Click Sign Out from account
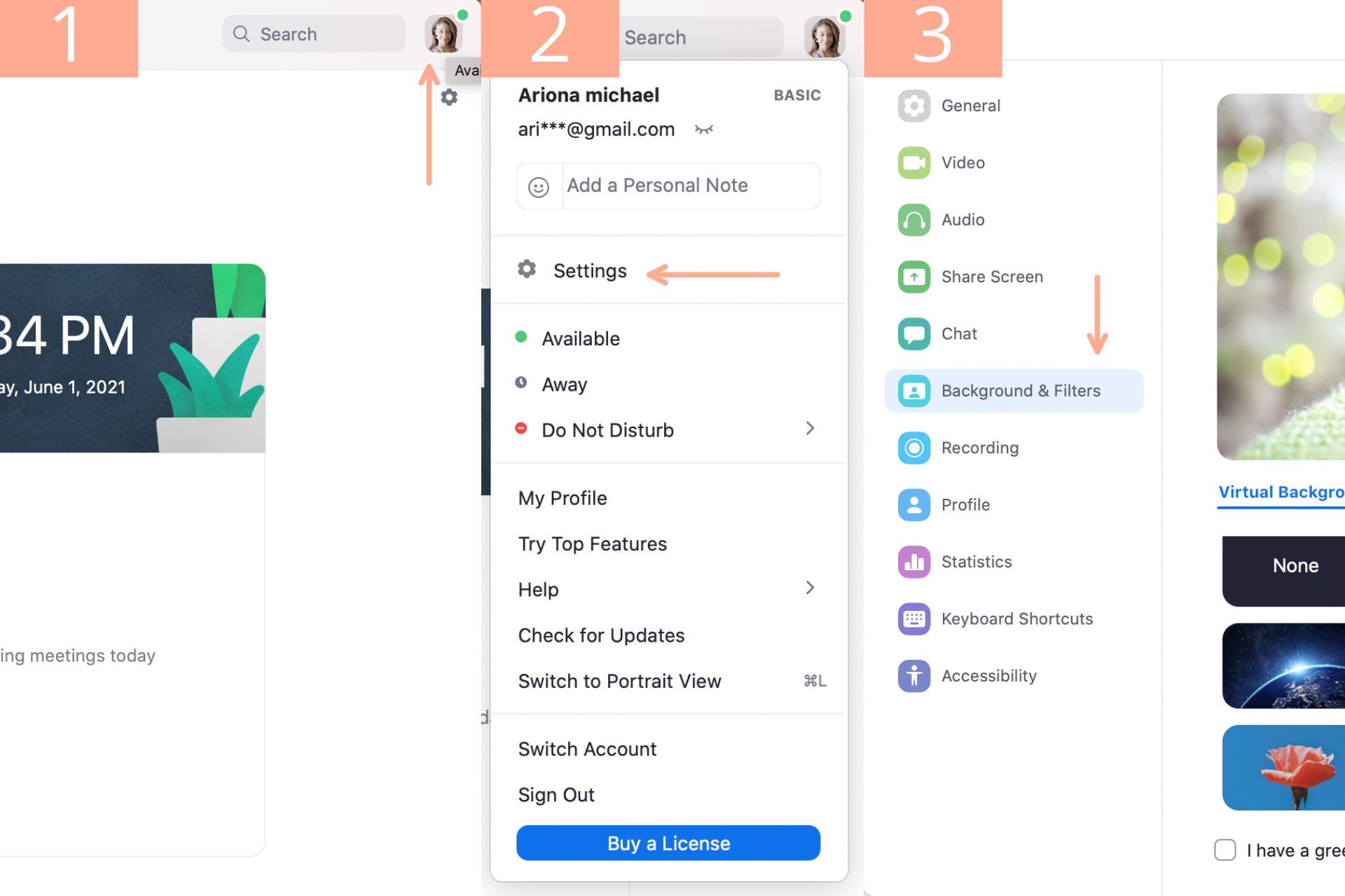Image resolution: width=1345 pixels, height=896 pixels. [x=556, y=794]
